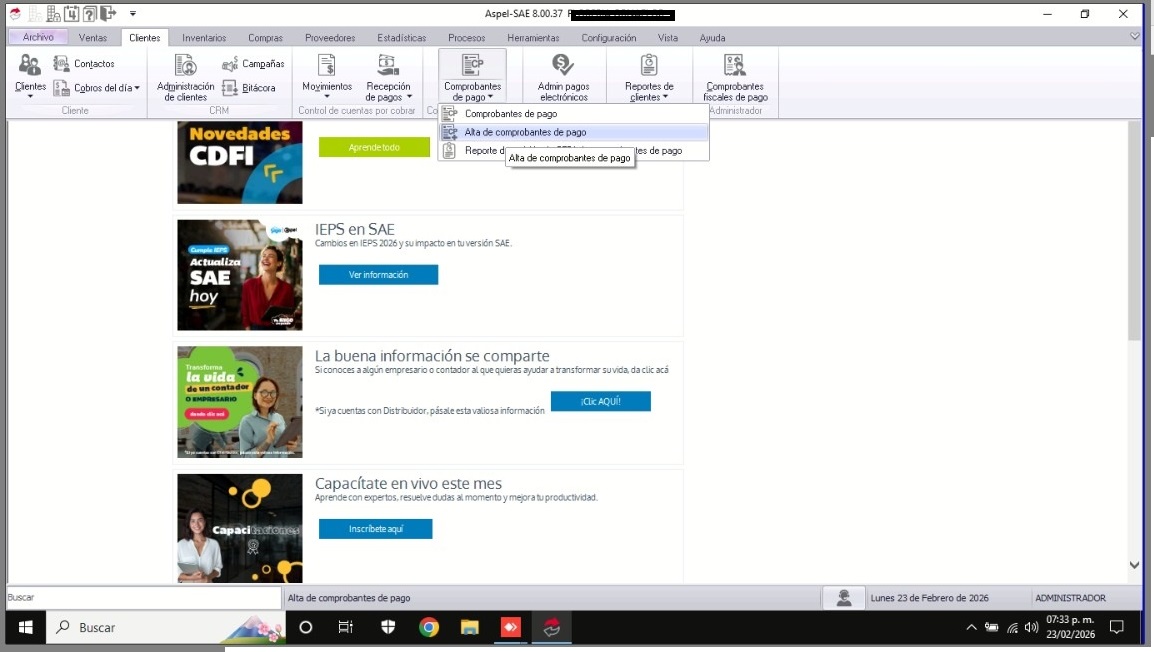
Task: Open Comprobantes fiscales de pago
Action: [x=734, y=78]
